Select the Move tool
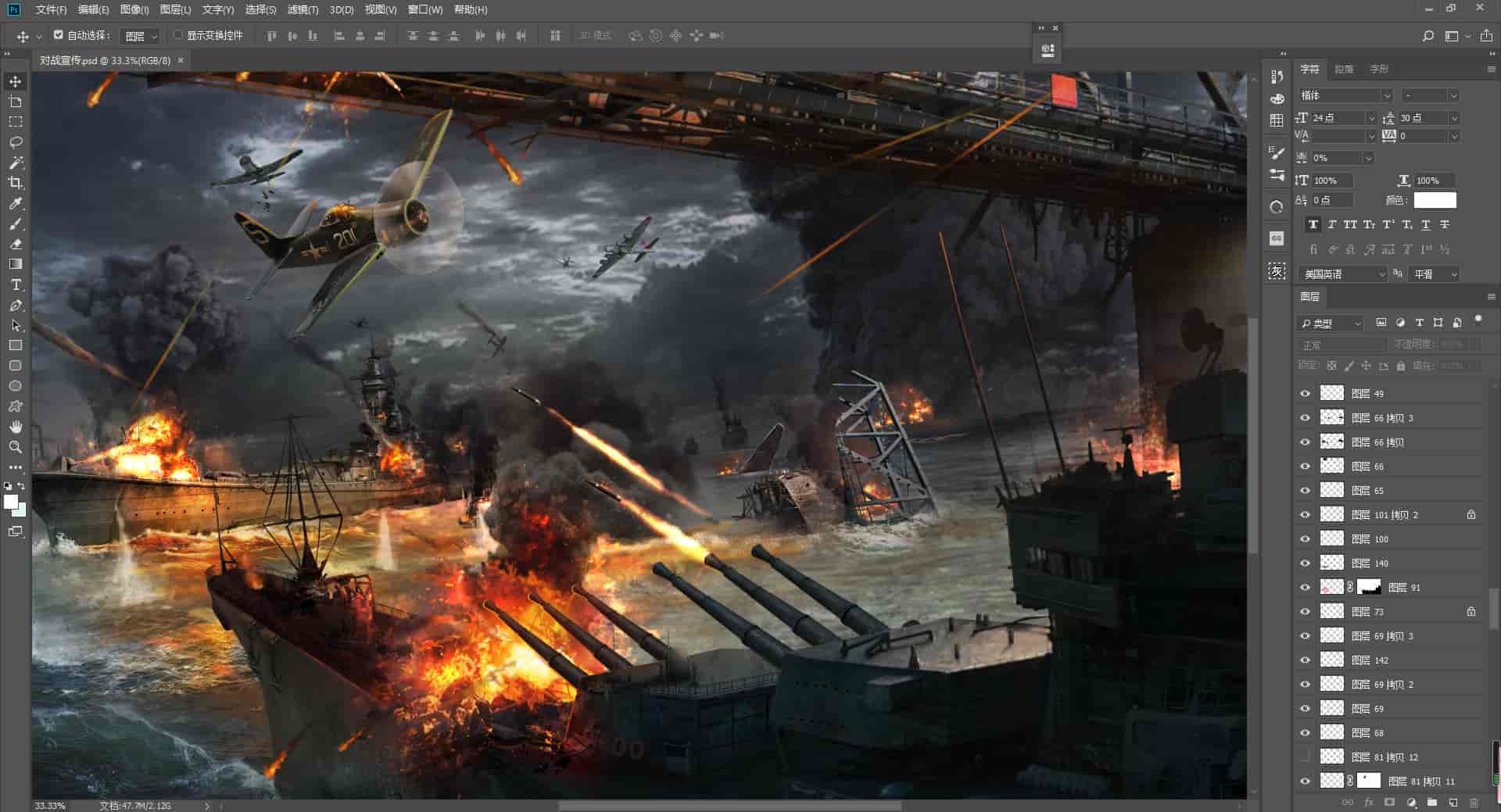Viewport: 1501px width, 812px height. pos(15,81)
